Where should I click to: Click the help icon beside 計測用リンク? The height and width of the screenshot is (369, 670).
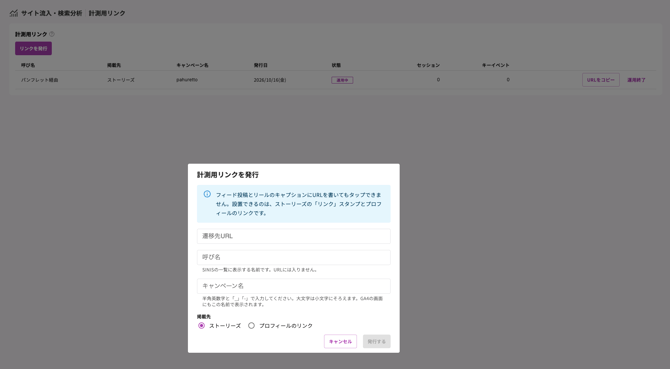coord(52,34)
